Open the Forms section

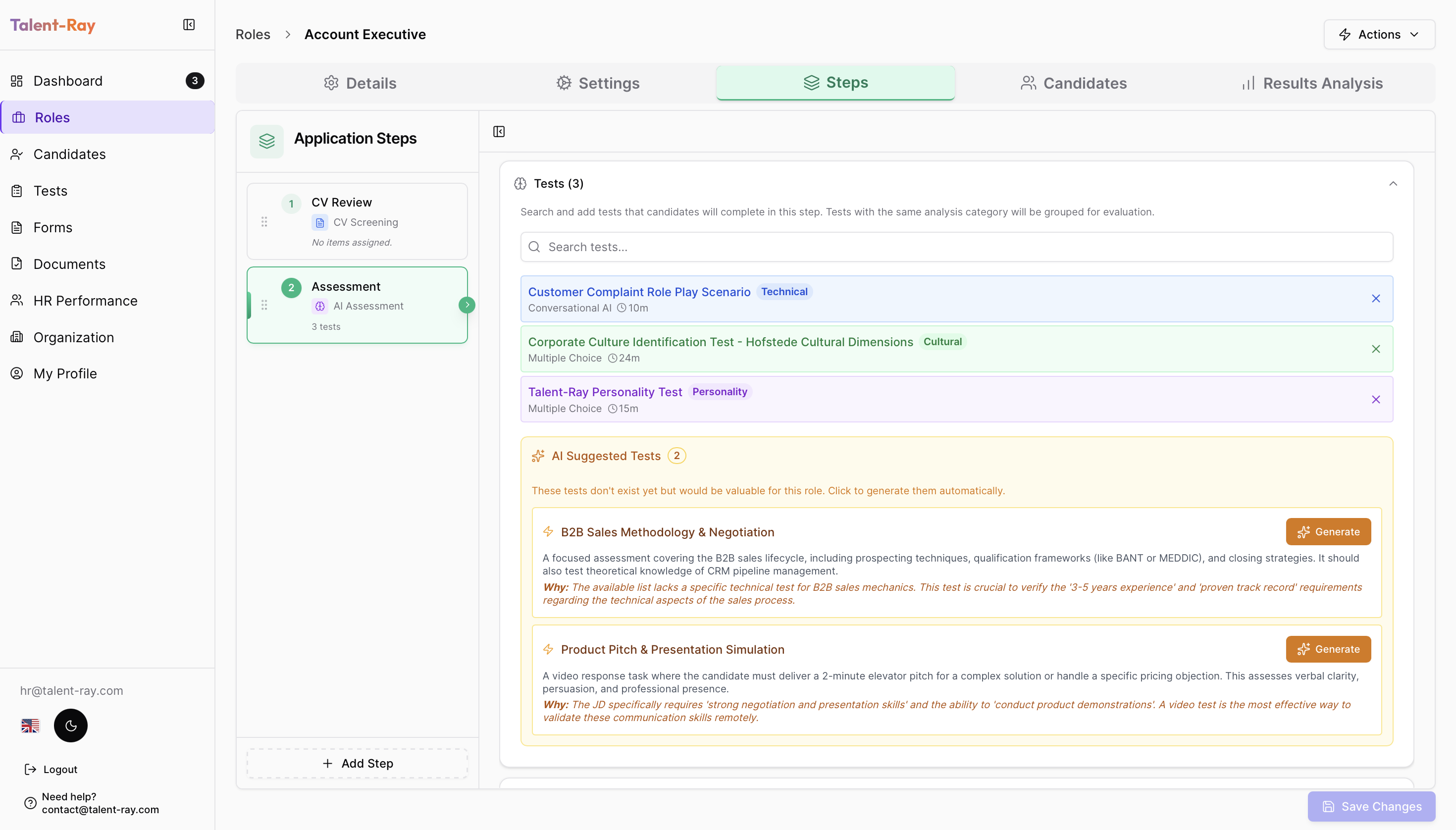[x=52, y=227]
